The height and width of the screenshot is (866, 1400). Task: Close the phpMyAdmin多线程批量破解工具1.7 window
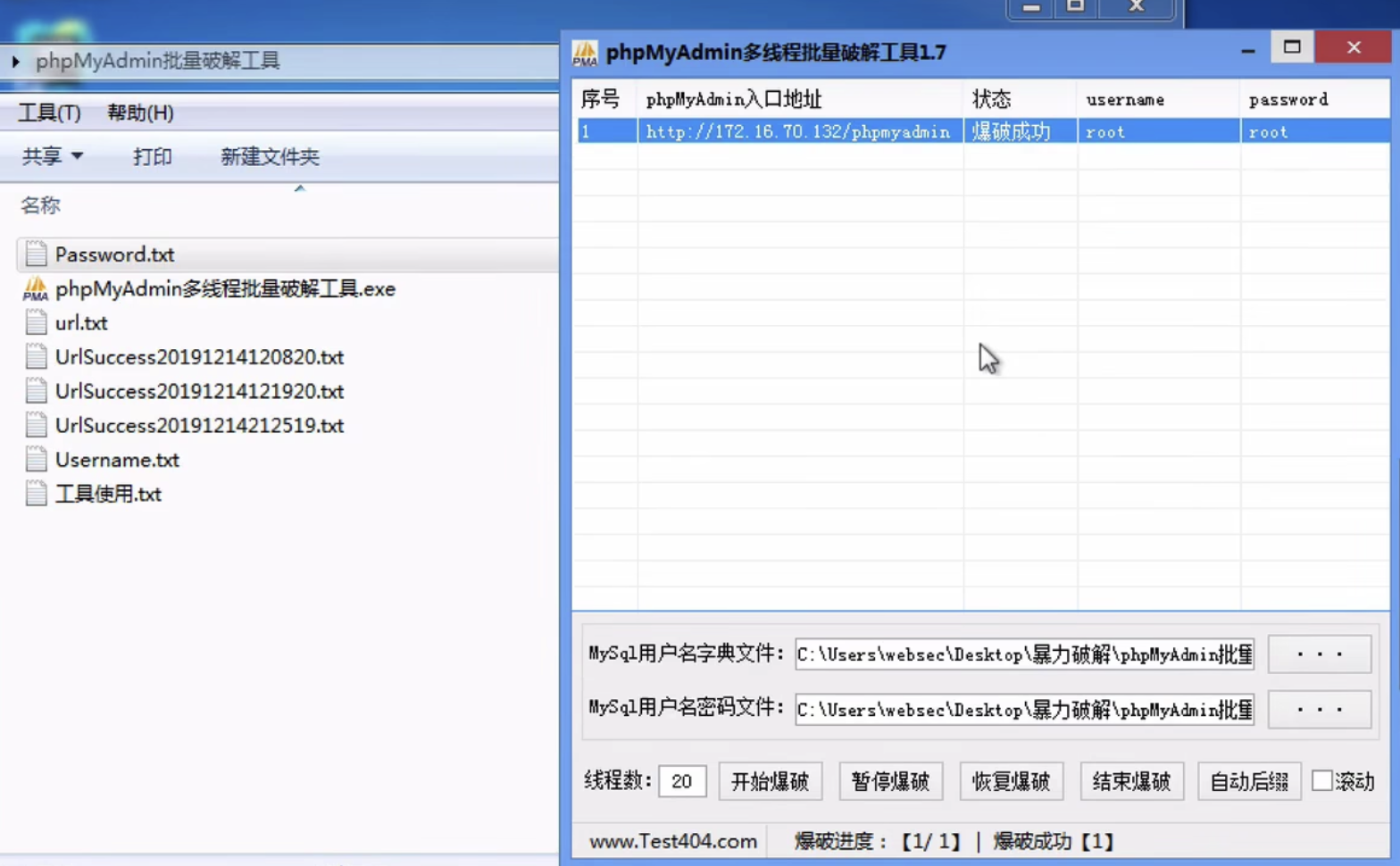[1354, 47]
